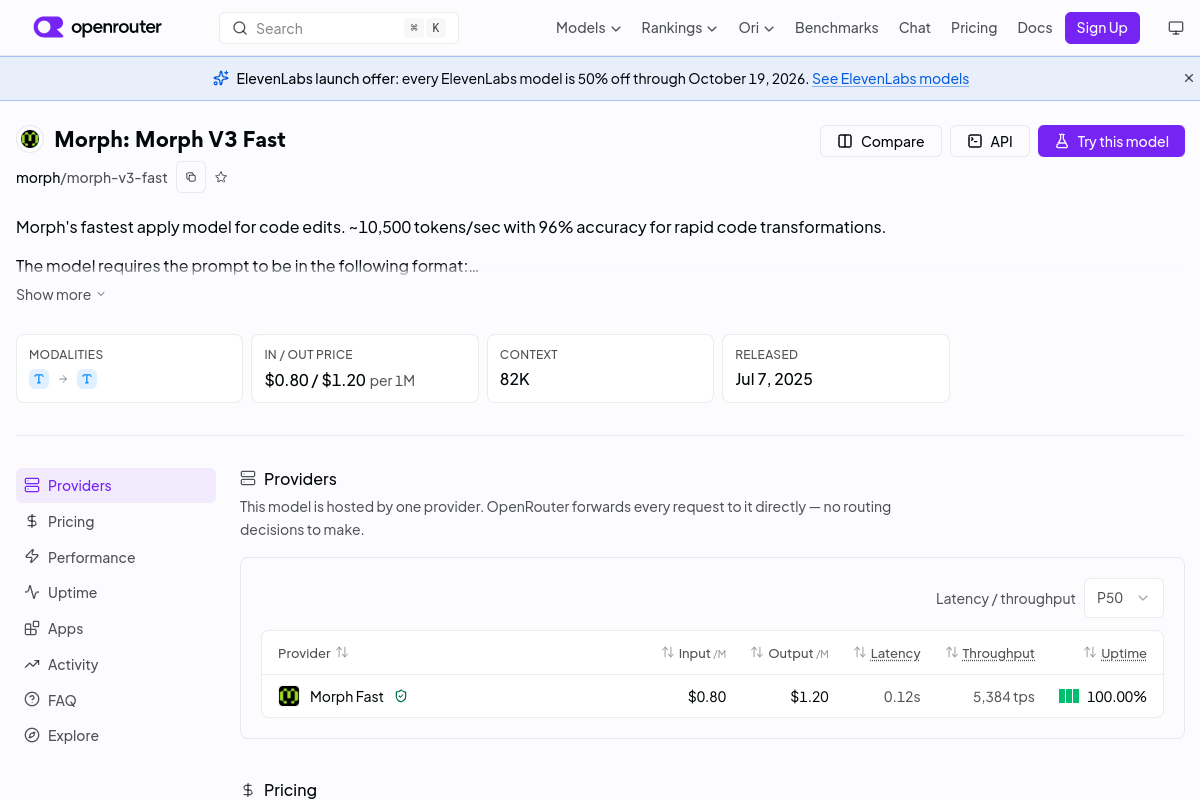Select Uptime in the sidebar
Screen dimensions: 1200x800
(116, 593)
